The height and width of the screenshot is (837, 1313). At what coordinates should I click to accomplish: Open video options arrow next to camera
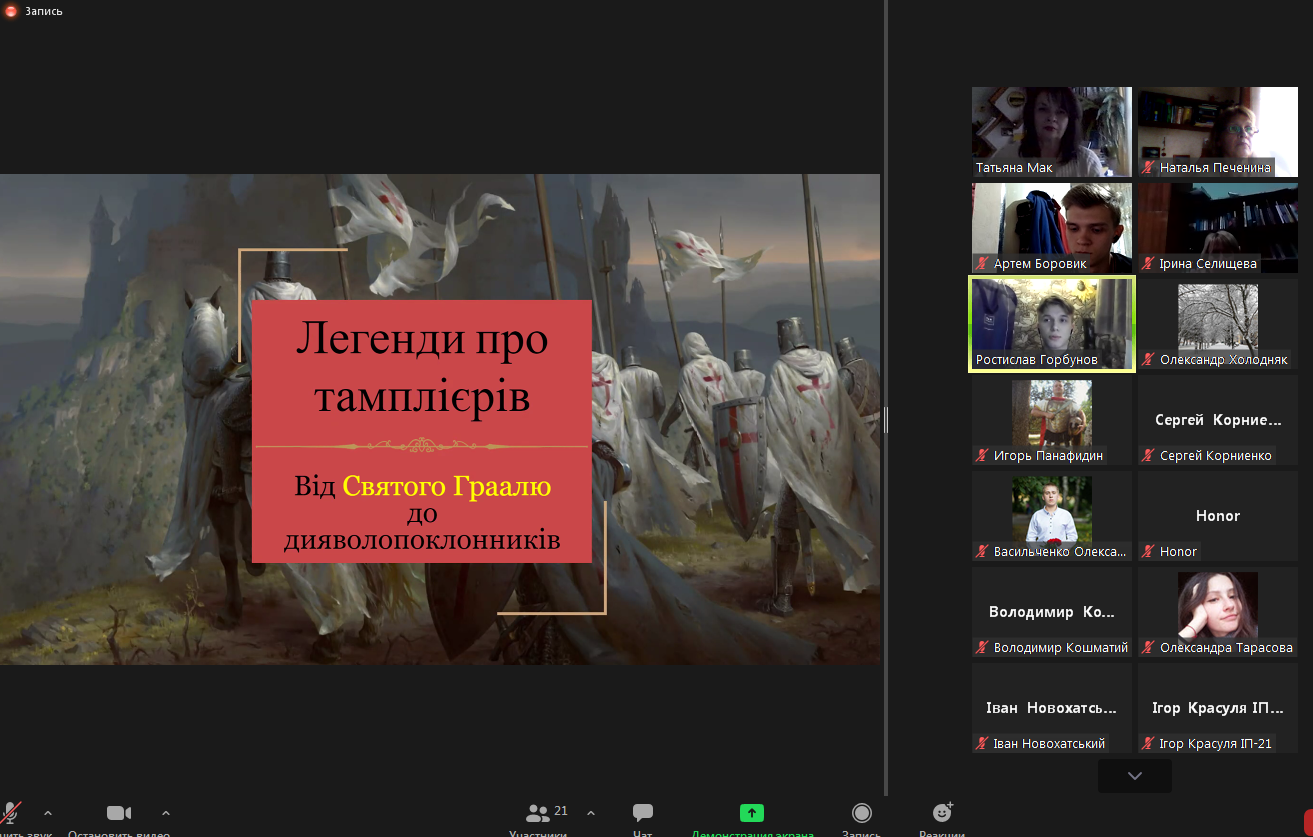click(x=166, y=813)
